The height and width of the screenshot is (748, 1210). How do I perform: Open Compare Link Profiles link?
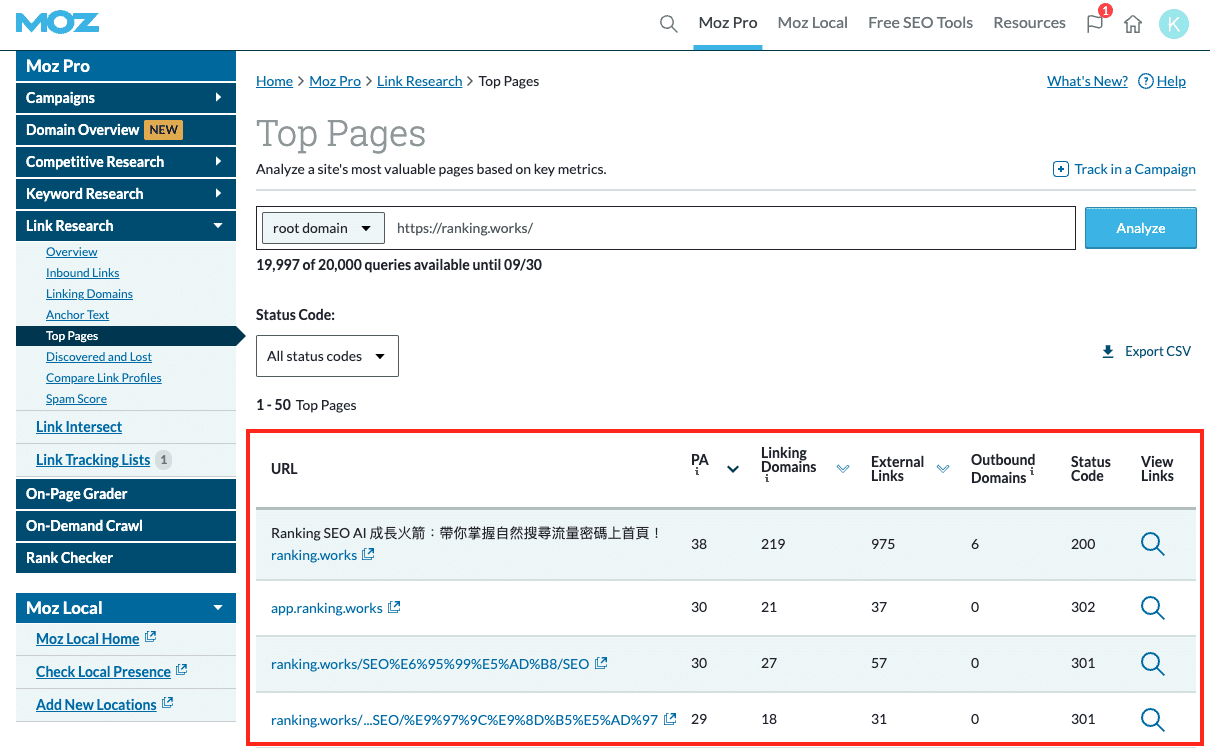[x=104, y=378]
